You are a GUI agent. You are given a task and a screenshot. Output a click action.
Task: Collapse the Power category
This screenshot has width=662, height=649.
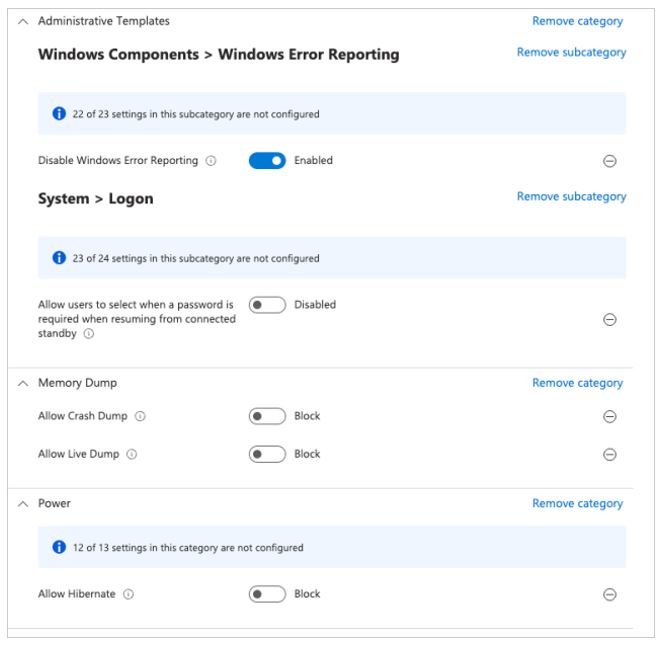coord(23,504)
